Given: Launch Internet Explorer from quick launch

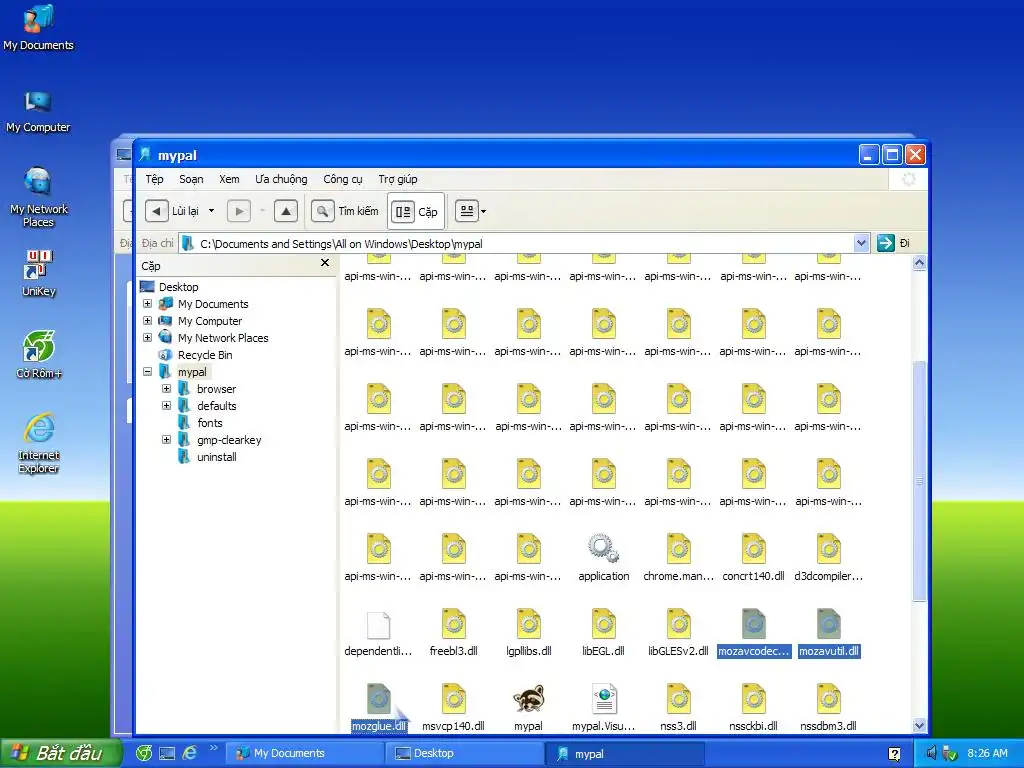Looking at the screenshot, I should pyautogui.click(x=189, y=754).
